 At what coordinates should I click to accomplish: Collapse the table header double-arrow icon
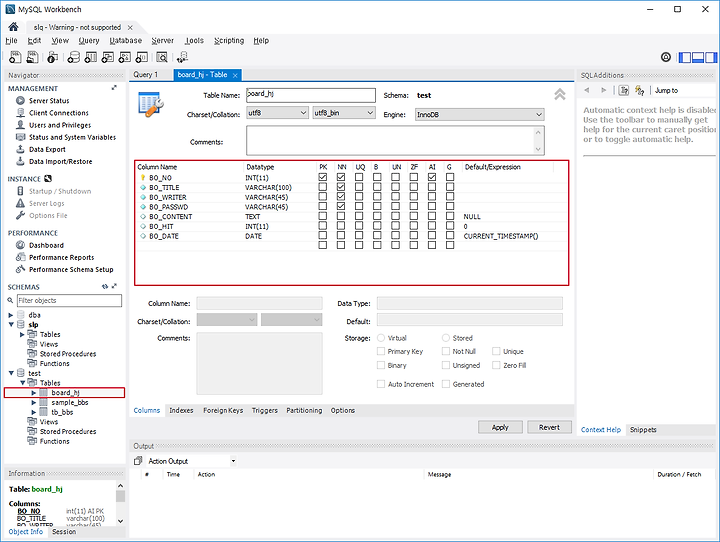(559, 94)
